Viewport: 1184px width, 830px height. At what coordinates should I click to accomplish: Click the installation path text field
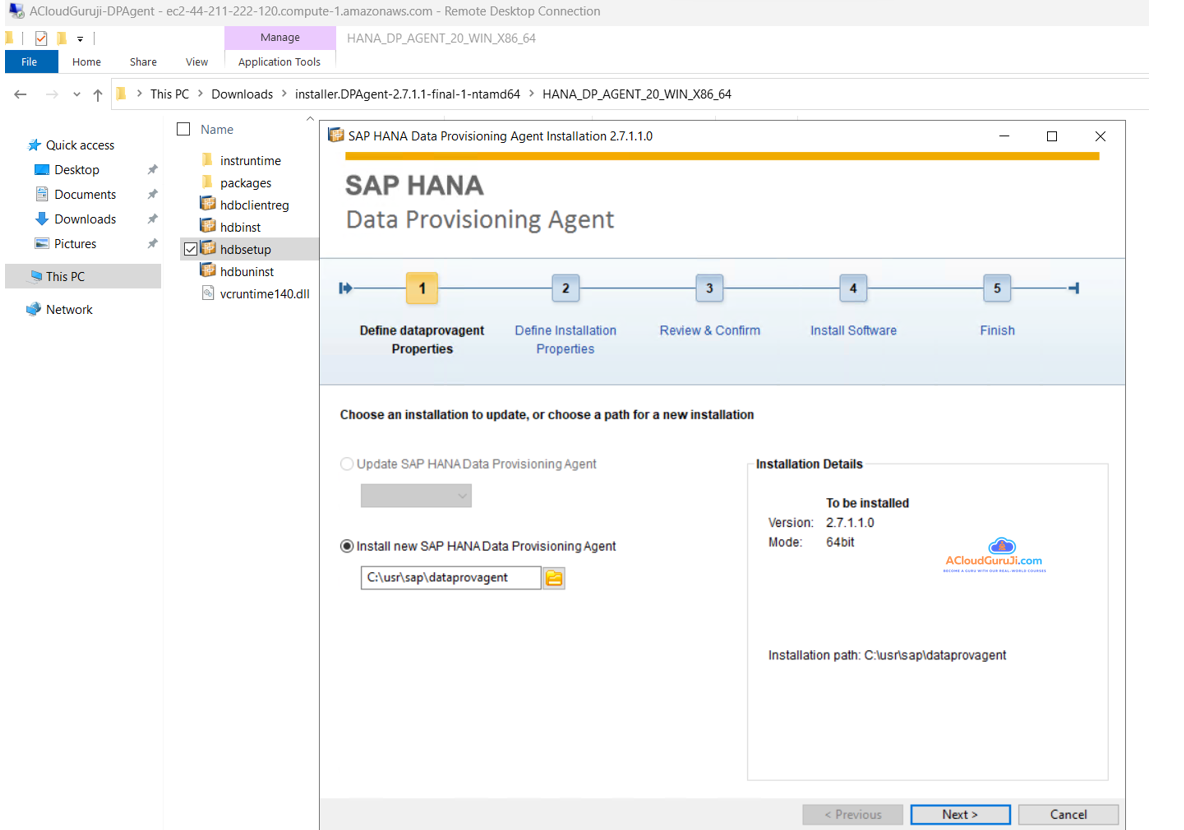[450, 578]
